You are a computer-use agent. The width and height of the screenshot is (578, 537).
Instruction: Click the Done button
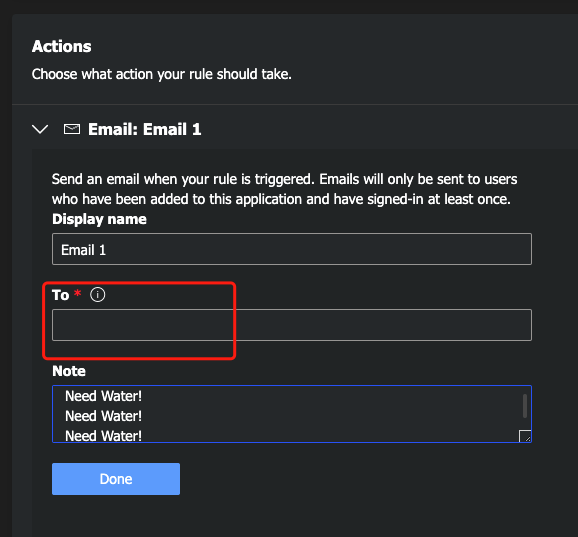coord(116,479)
